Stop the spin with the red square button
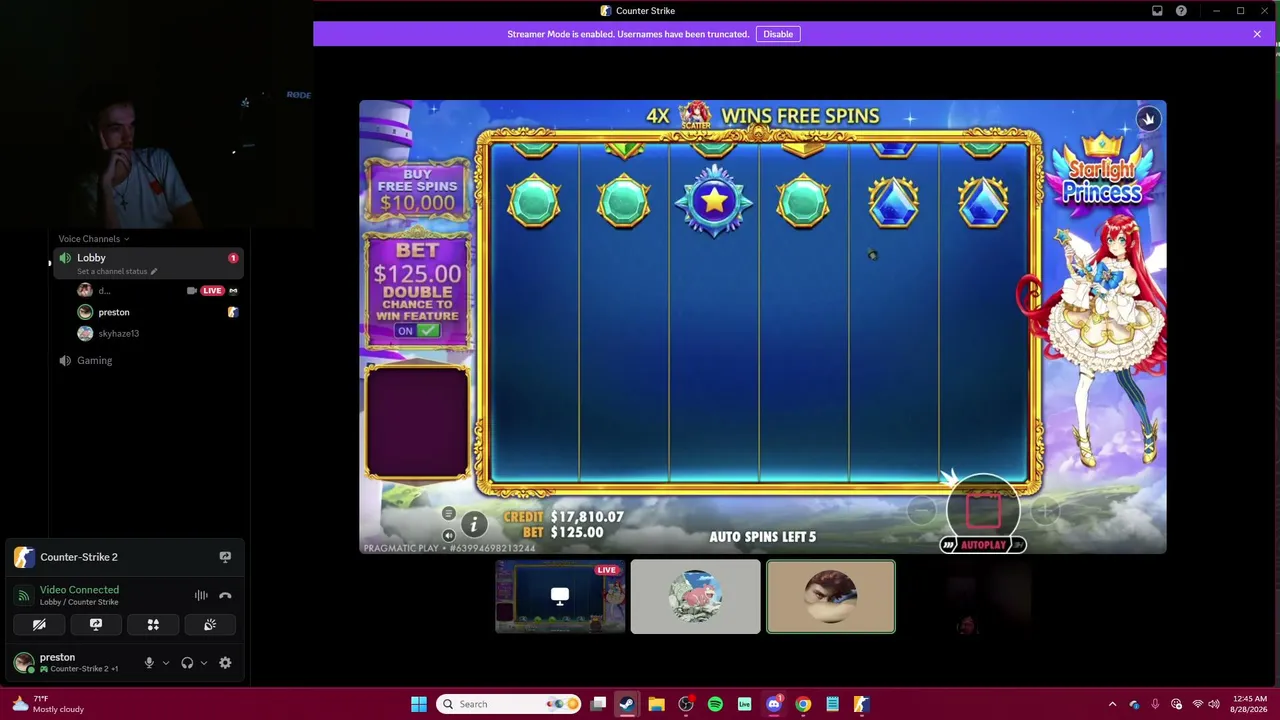The height and width of the screenshot is (720, 1280). pos(983,510)
